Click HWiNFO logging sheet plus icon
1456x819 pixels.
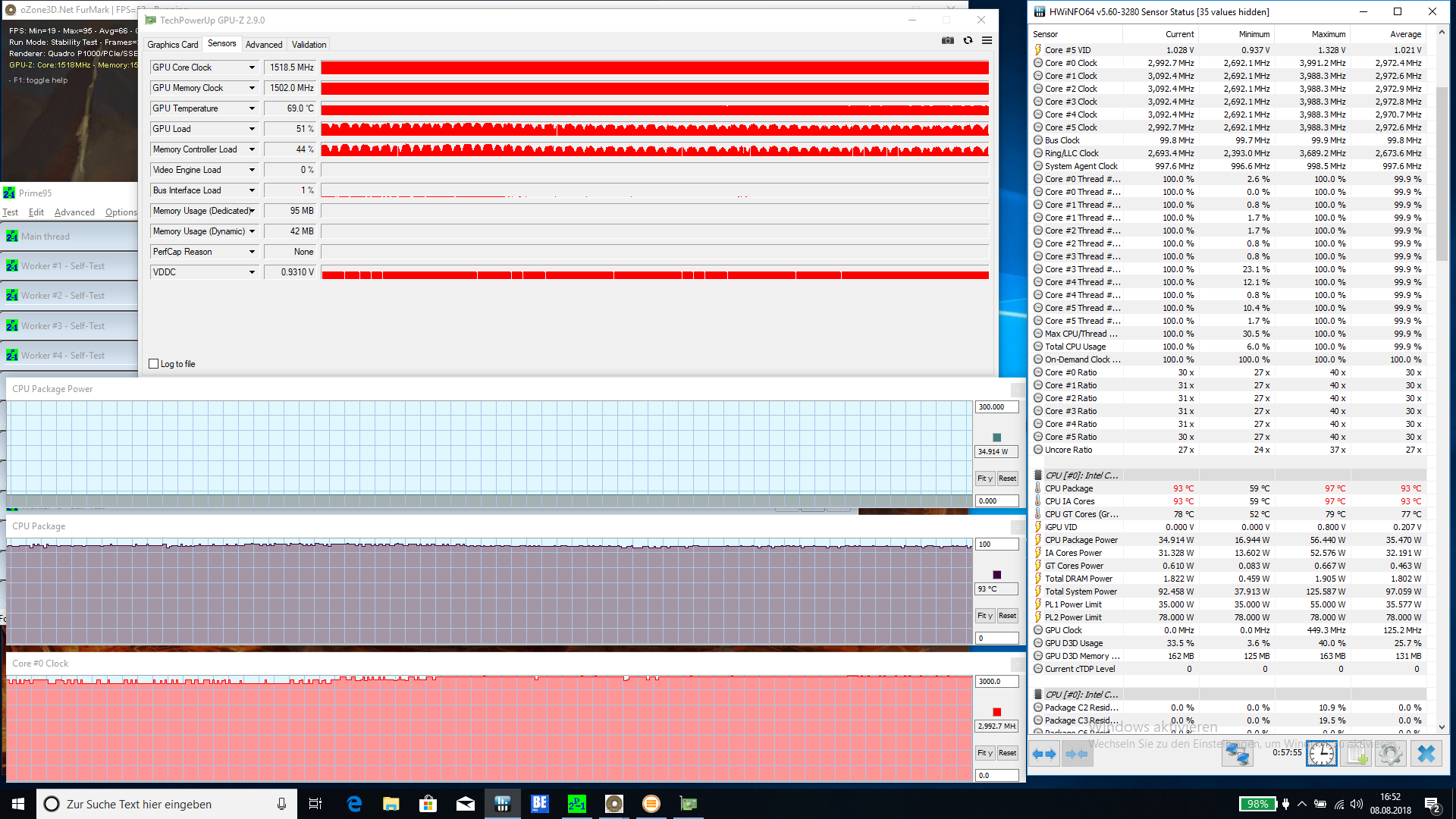pyautogui.click(x=1356, y=754)
